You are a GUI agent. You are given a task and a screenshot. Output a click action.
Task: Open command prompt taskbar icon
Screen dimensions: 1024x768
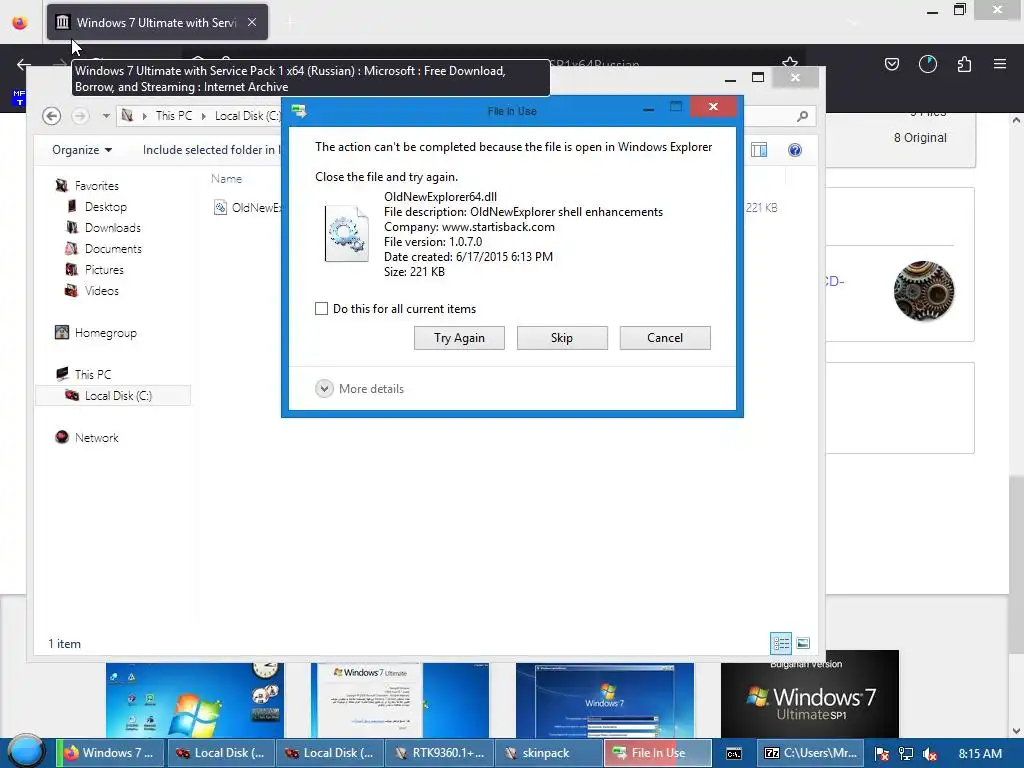(734, 754)
